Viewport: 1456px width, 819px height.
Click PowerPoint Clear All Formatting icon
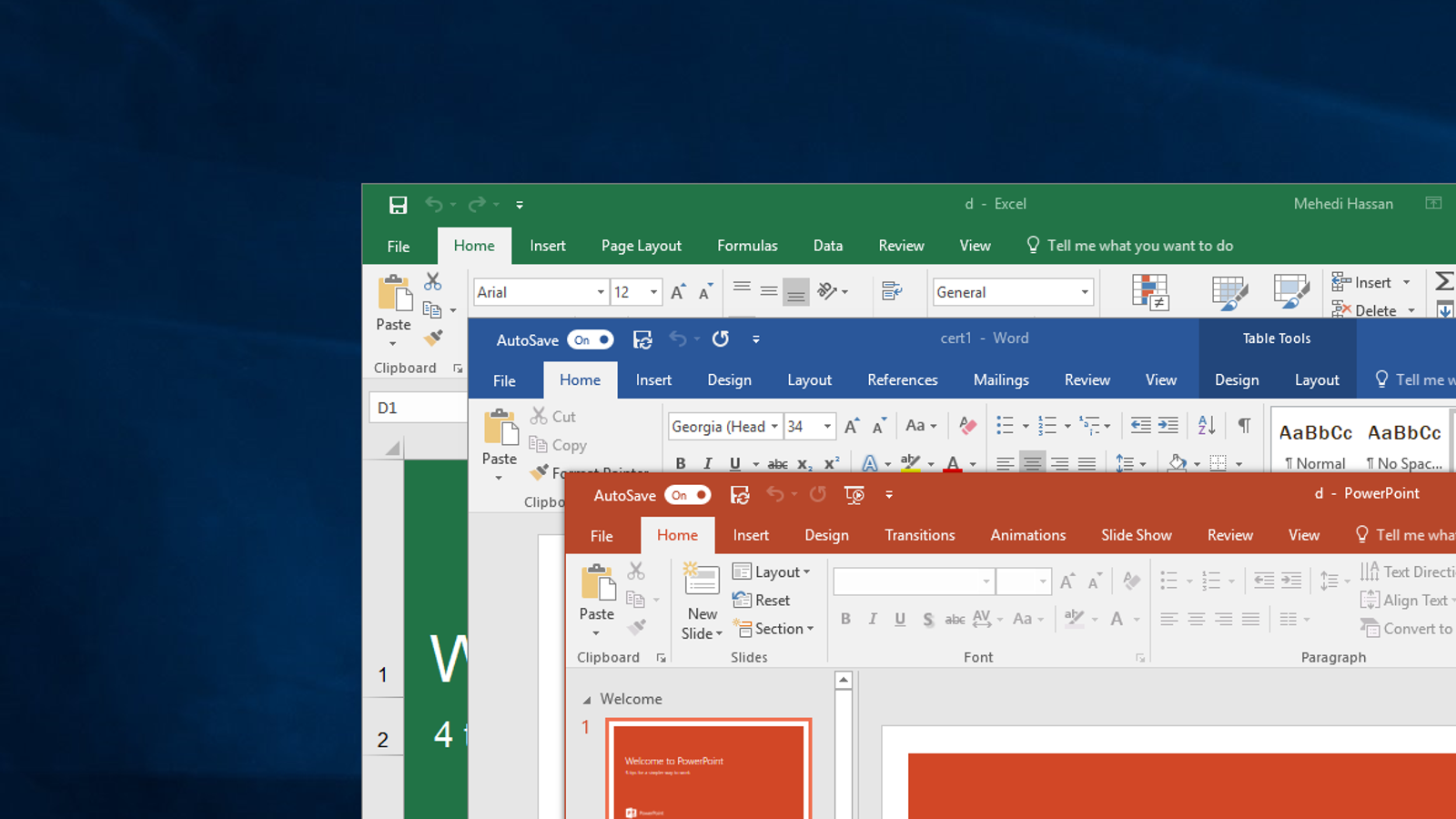tap(1131, 581)
